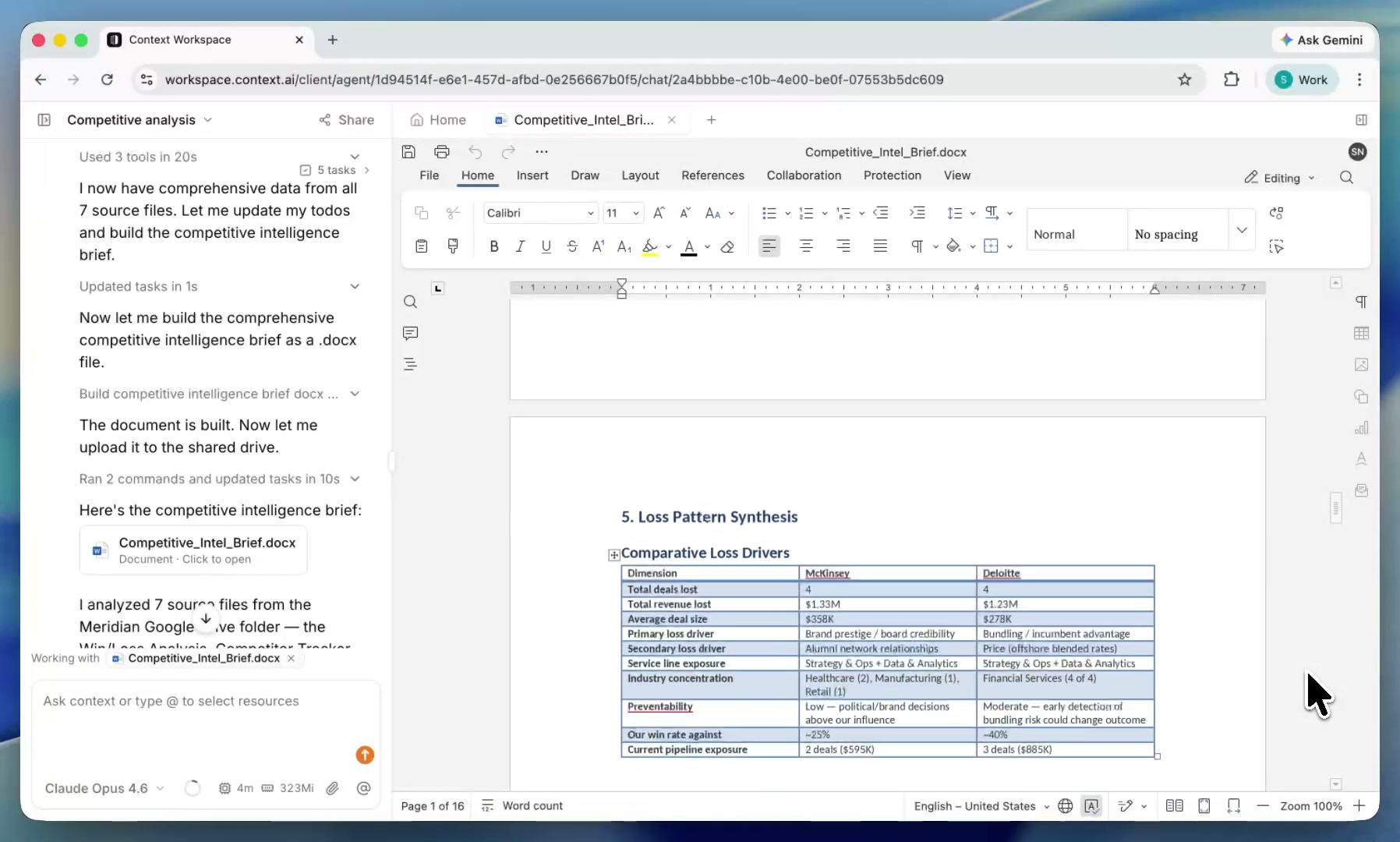
Task: Open the Comments panel in the left sidebar
Action: point(411,334)
